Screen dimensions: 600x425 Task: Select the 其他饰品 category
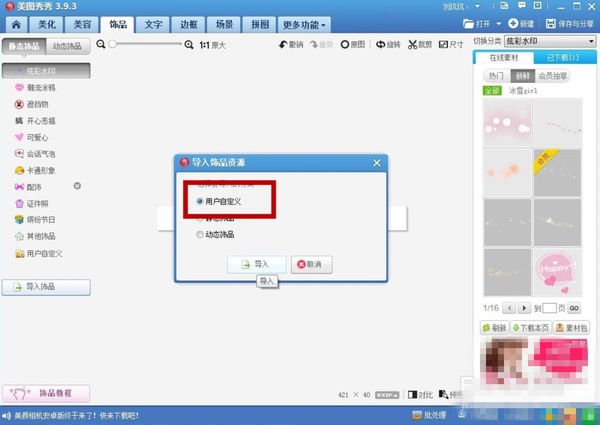point(35,236)
